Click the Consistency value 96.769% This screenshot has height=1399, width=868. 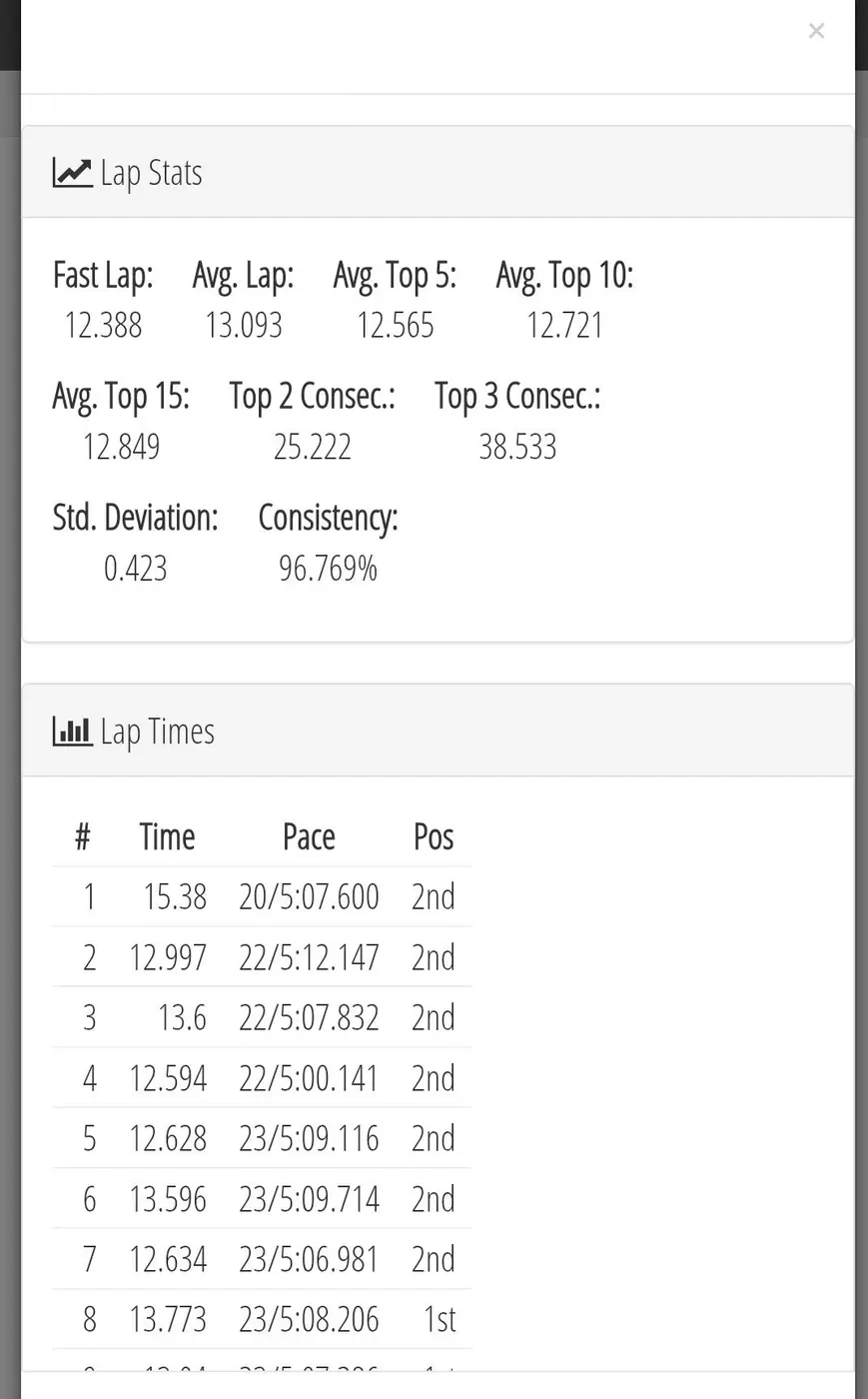pyautogui.click(x=328, y=569)
